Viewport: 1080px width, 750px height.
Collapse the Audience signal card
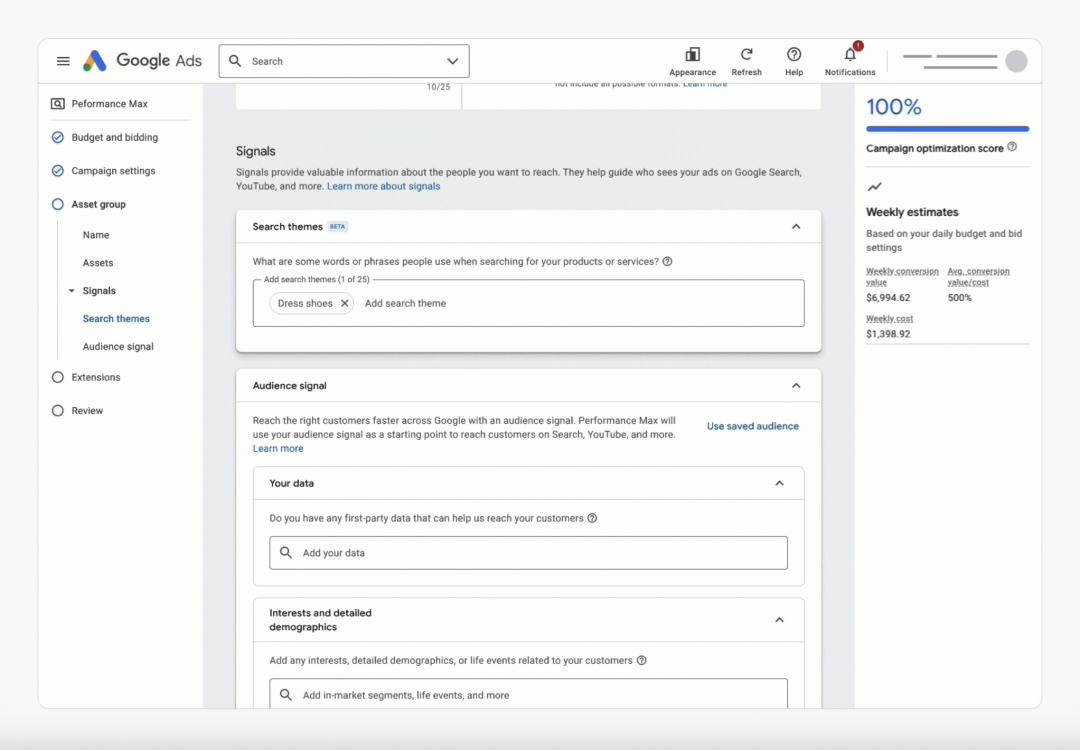pyautogui.click(x=796, y=386)
